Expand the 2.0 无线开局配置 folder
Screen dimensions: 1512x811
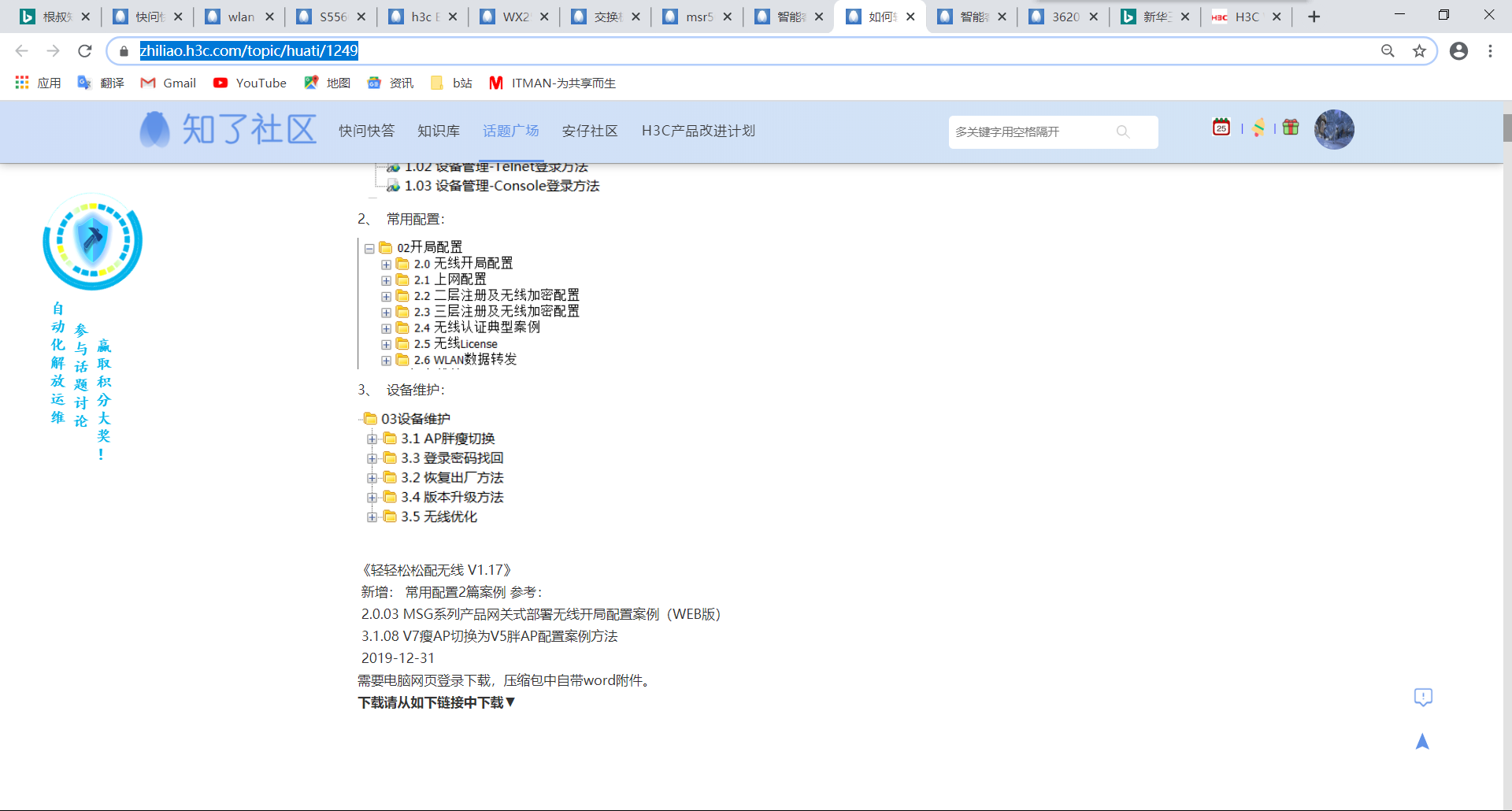pos(386,265)
